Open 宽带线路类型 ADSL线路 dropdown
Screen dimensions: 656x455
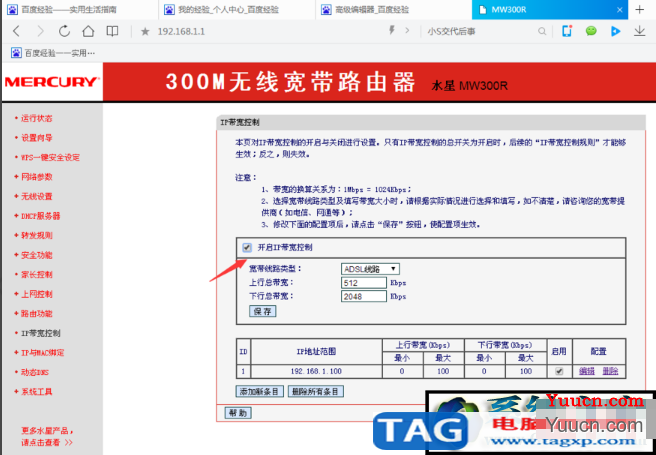click(x=370, y=269)
